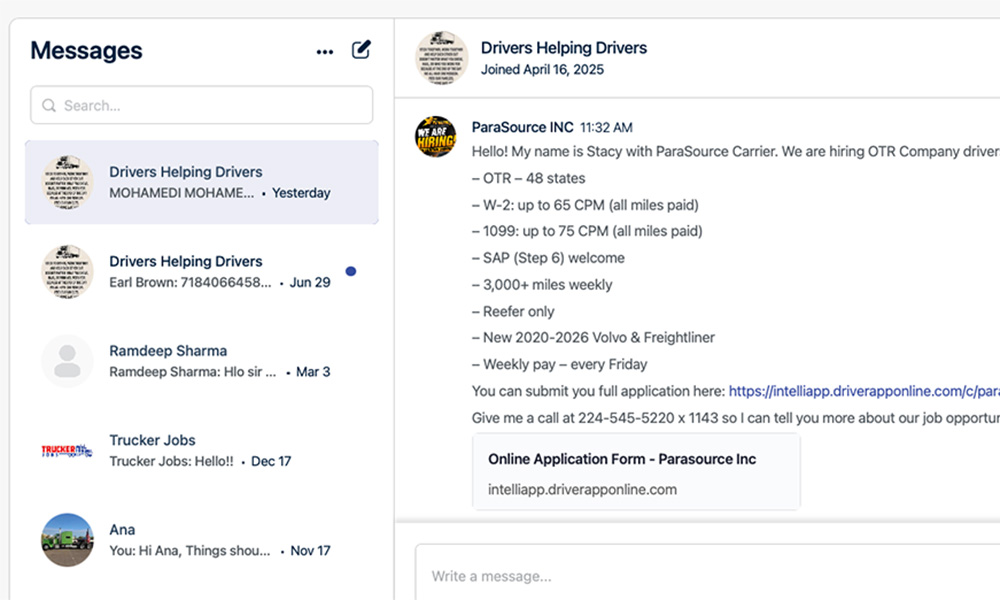Click the compose new message icon

(x=361, y=50)
